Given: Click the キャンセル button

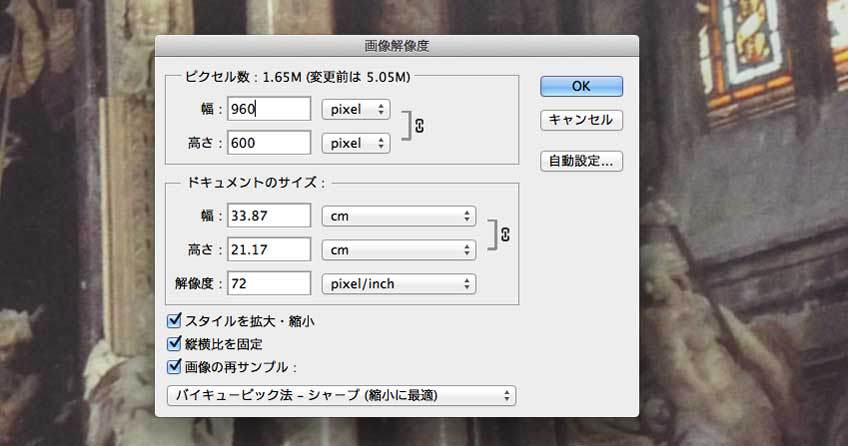Looking at the screenshot, I should pyautogui.click(x=581, y=120).
